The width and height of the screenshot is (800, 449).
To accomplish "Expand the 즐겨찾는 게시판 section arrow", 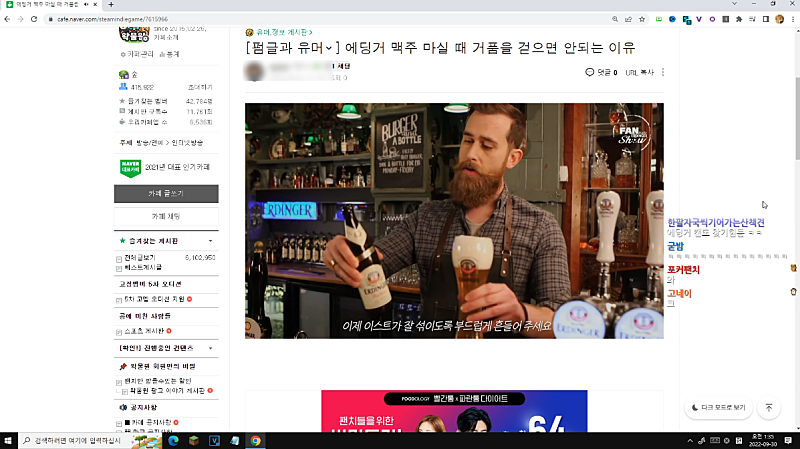I will tap(210, 241).
